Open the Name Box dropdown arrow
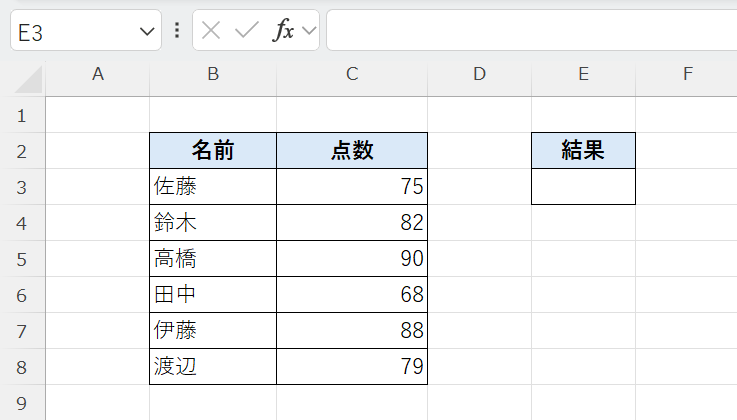The width and height of the screenshot is (737, 420). coord(146,31)
